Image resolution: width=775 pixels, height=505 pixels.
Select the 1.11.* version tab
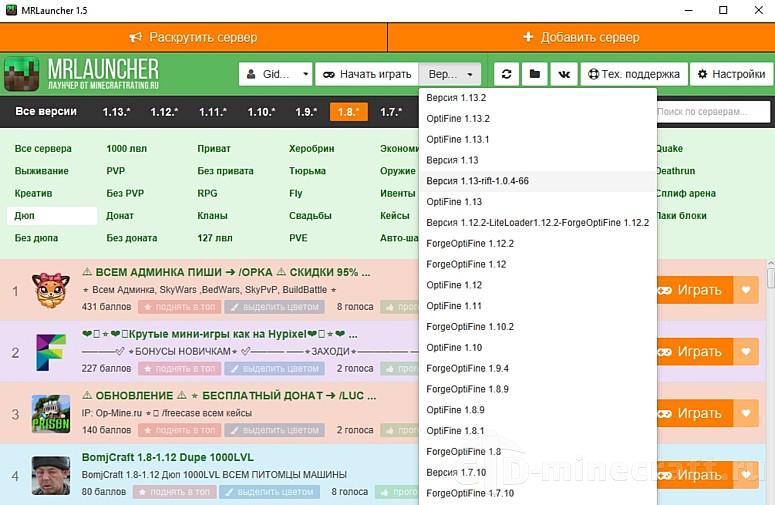[x=213, y=112]
